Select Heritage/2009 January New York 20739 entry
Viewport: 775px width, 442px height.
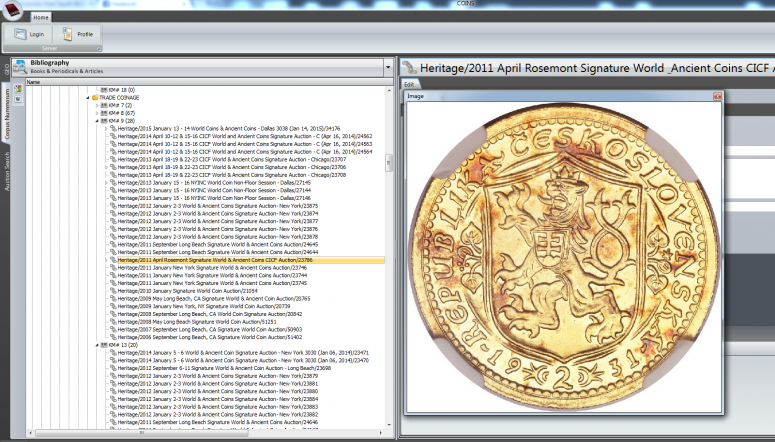point(204,307)
